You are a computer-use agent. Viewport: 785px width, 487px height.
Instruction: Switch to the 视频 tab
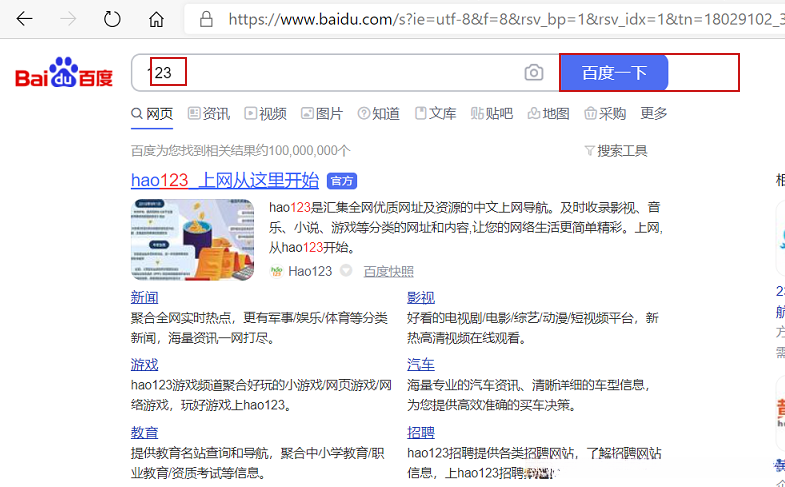click(x=265, y=114)
